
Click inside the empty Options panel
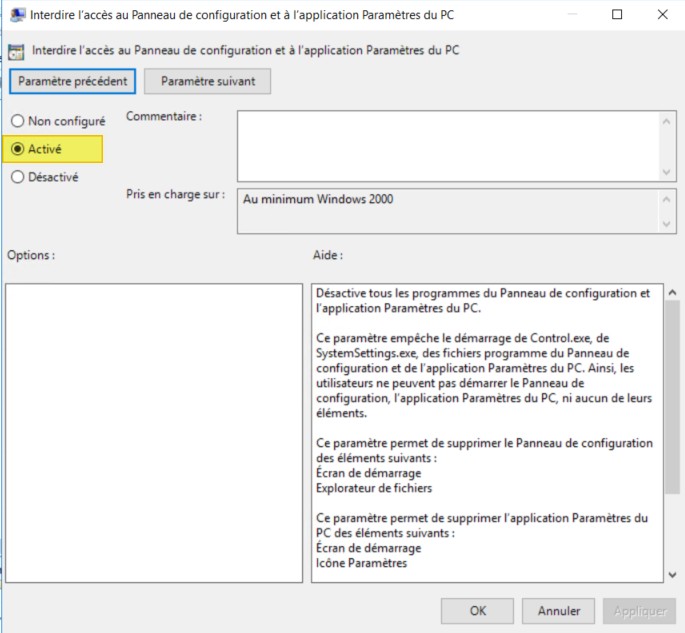(x=154, y=432)
